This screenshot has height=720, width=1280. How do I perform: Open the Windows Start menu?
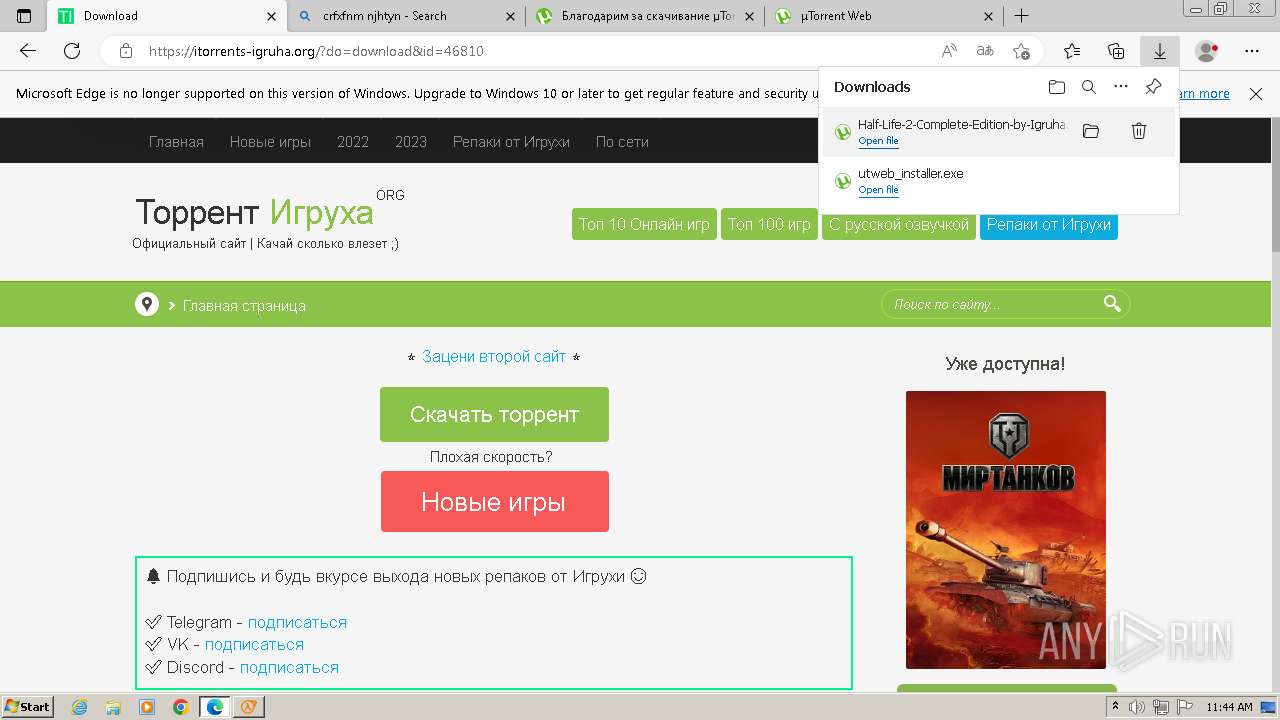coord(27,707)
